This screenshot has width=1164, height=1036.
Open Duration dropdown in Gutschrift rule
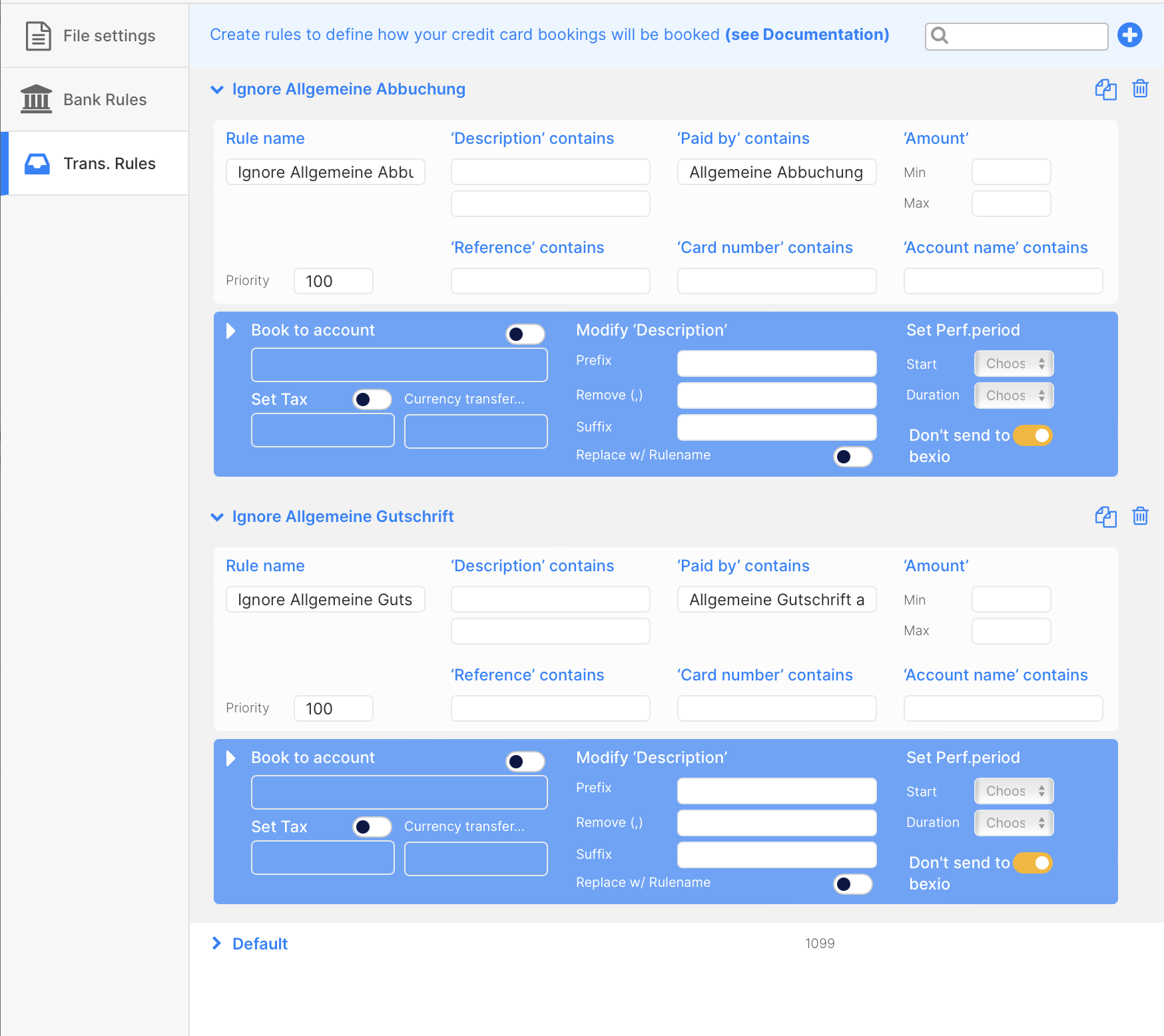pos(1014,823)
